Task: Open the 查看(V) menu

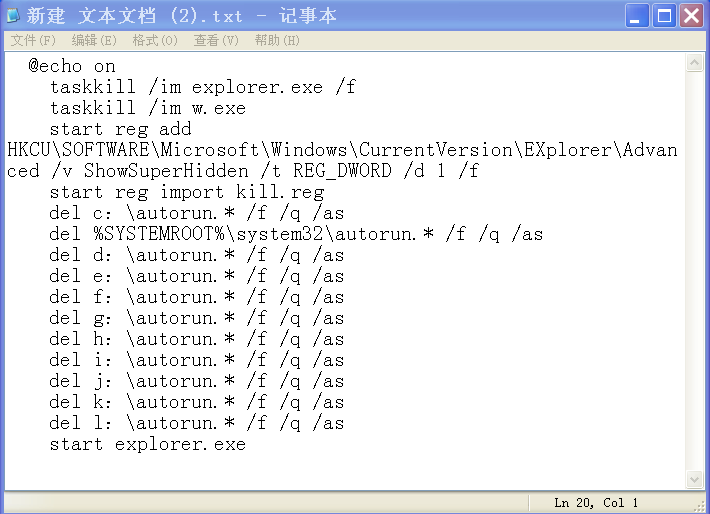Action: pos(216,40)
